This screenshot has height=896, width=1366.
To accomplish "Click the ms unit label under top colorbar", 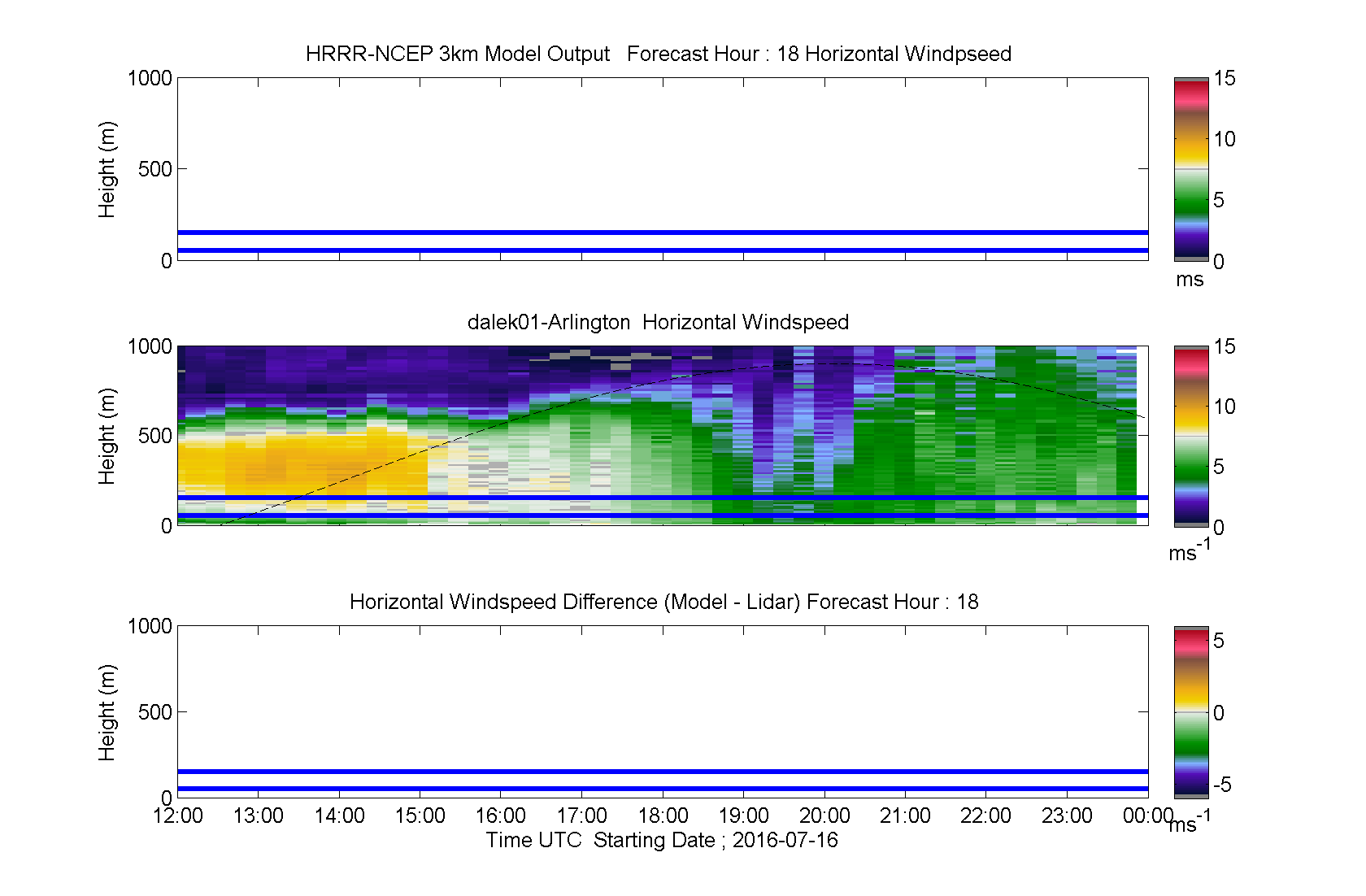I will pyautogui.click(x=1190, y=280).
